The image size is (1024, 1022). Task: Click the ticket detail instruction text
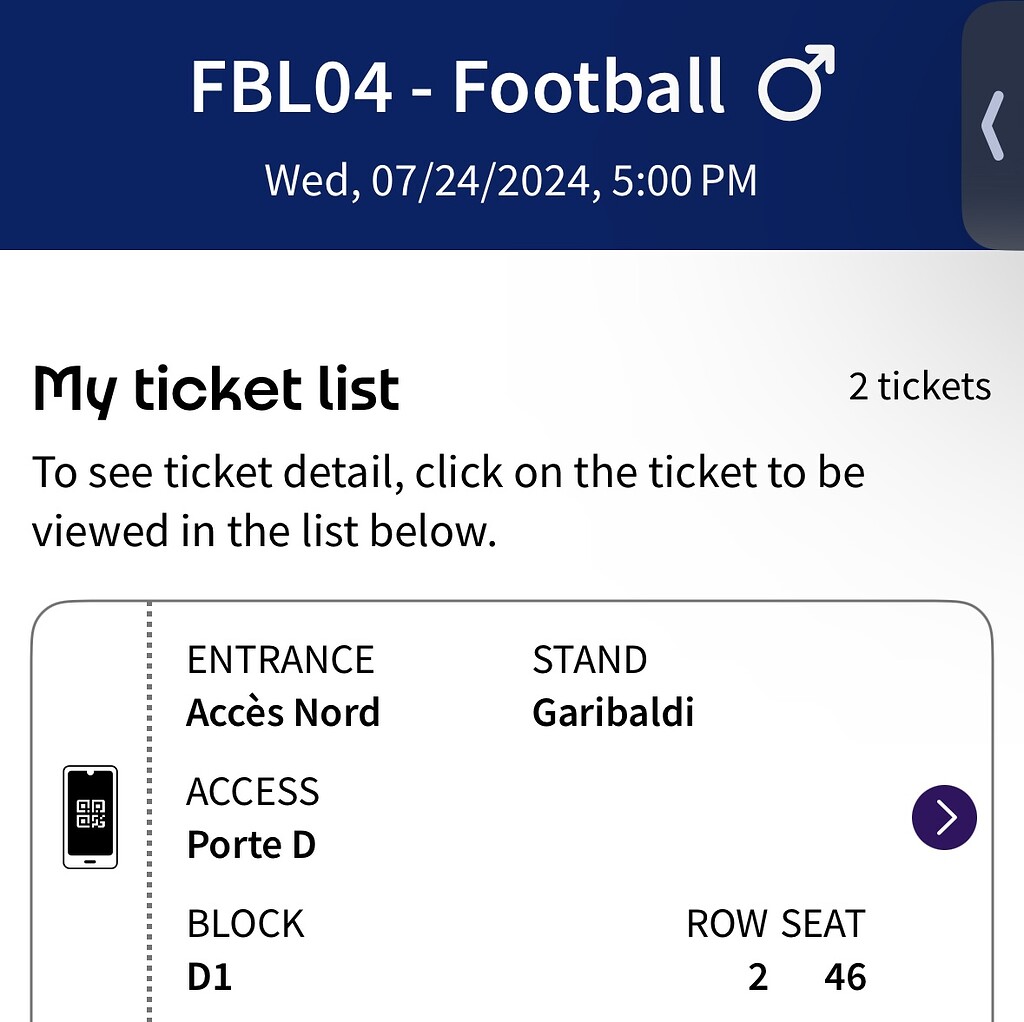click(448, 501)
